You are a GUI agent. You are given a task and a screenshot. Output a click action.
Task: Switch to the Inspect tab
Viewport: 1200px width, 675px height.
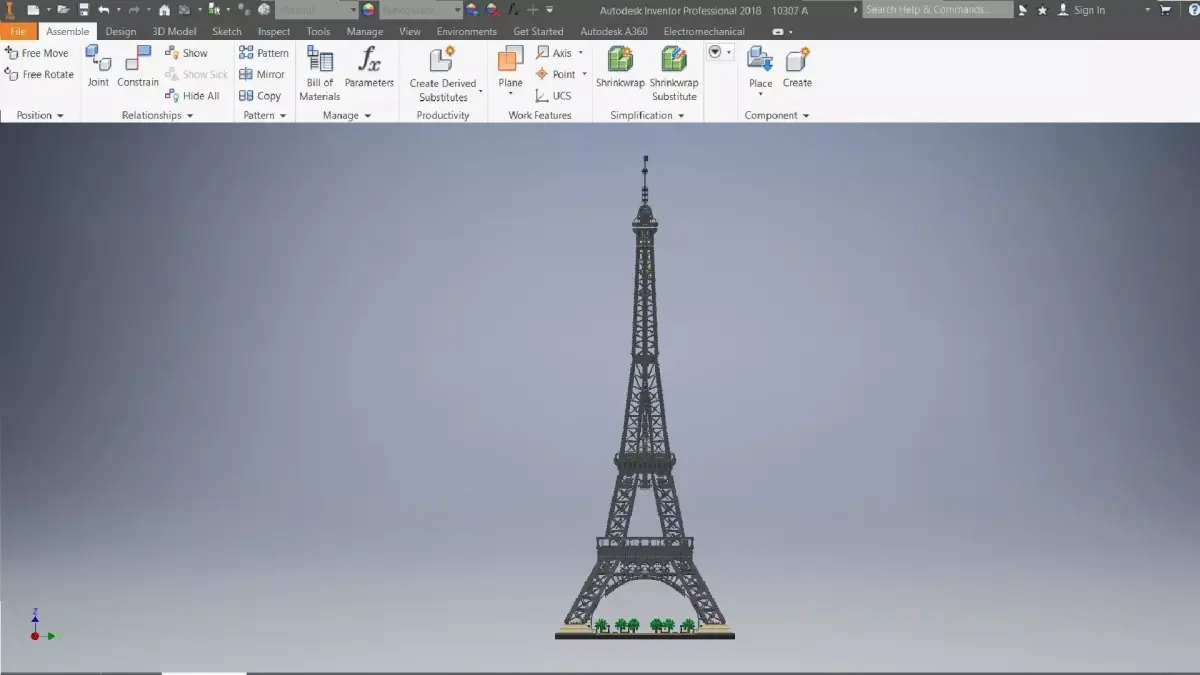[274, 31]
